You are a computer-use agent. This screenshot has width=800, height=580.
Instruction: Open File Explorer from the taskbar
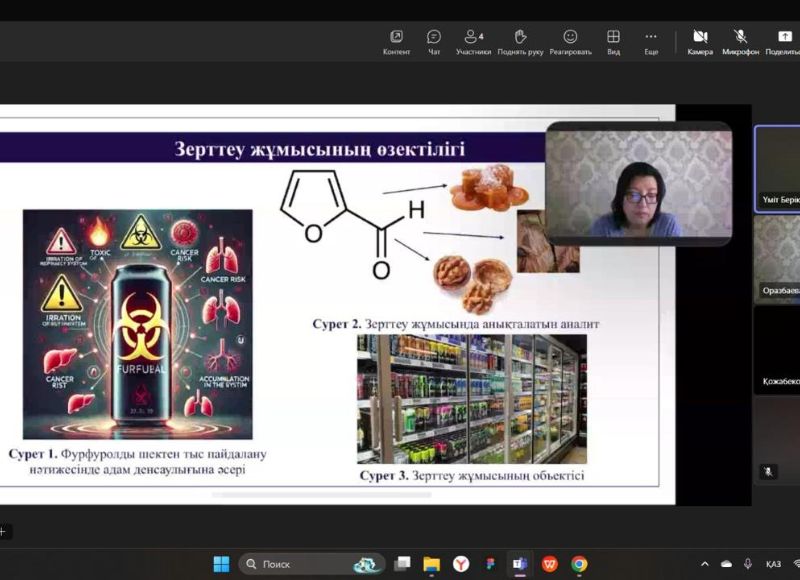coord(432,564)
